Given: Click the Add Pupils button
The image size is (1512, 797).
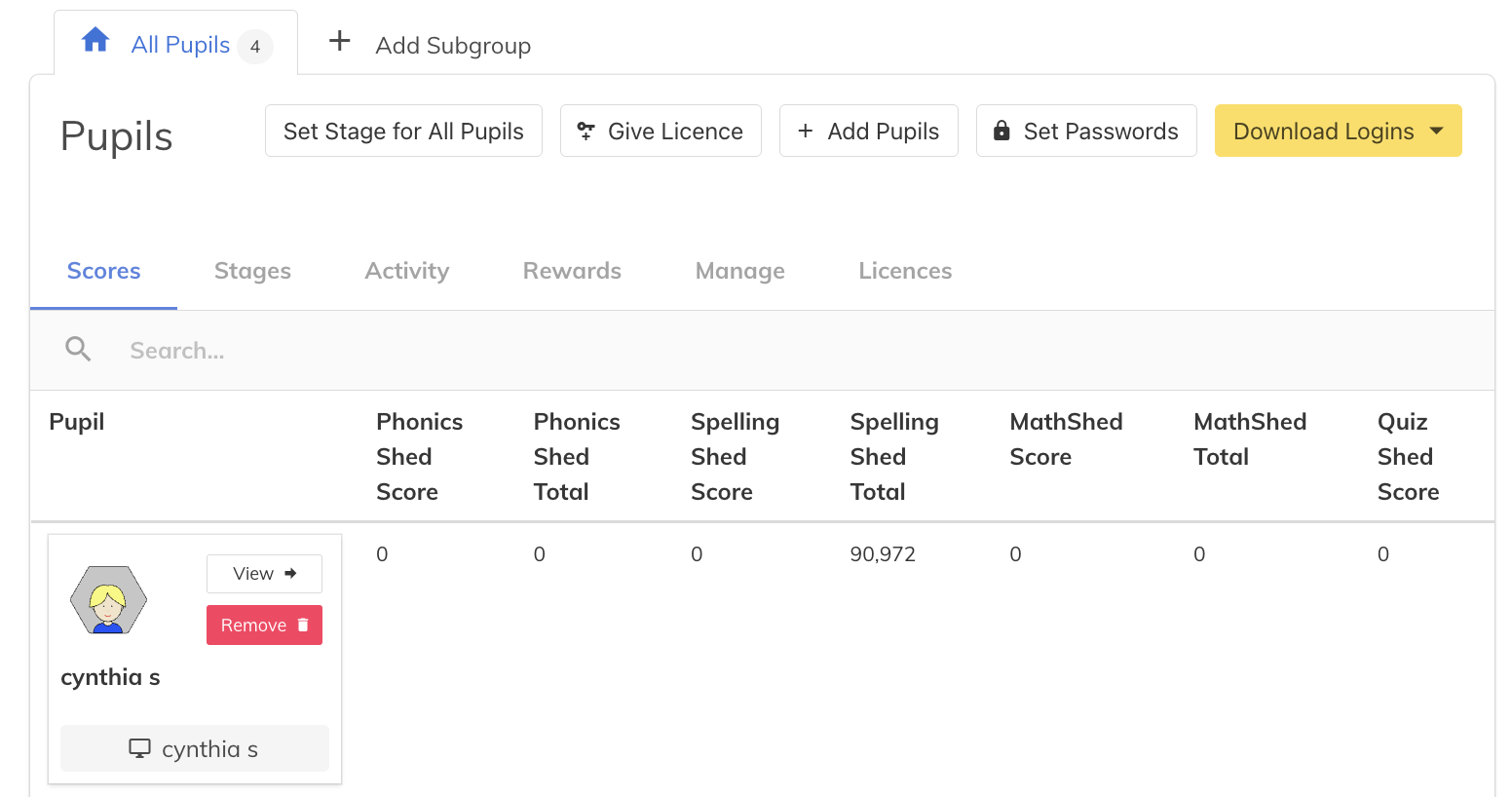Looking at the screenshot, I should pos(869,131).
